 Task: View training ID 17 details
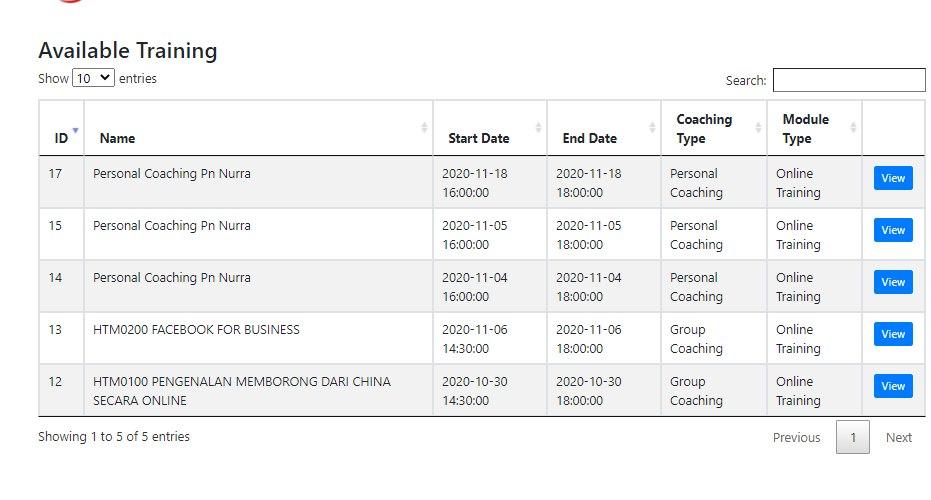(x=893, y=178)
